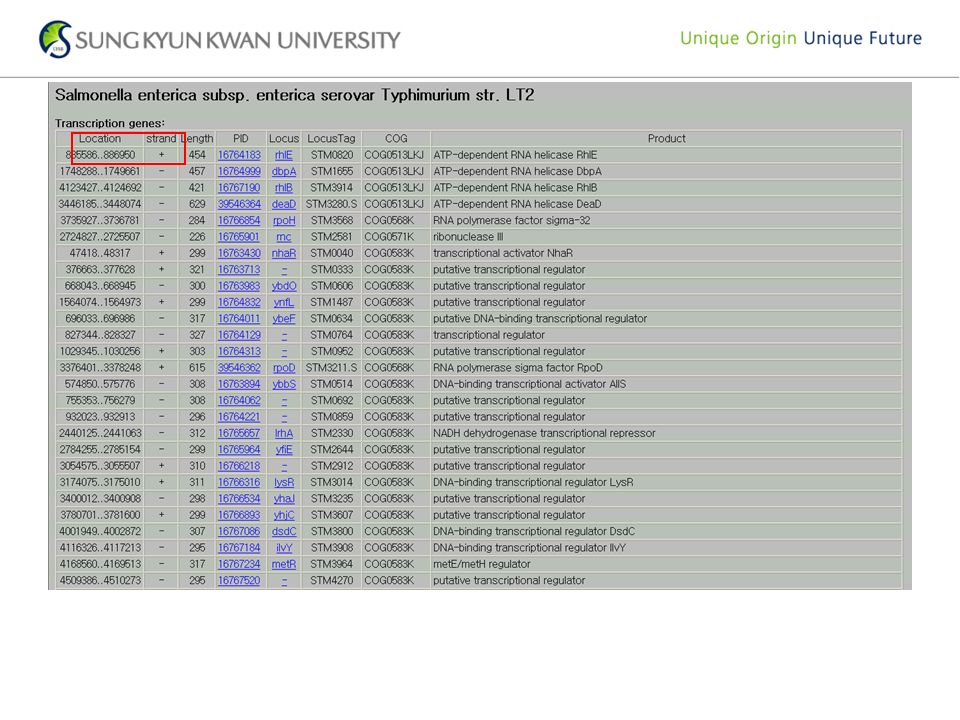Follow the rhlE locus link
960x720 pixels.
[x=283, y=156]
